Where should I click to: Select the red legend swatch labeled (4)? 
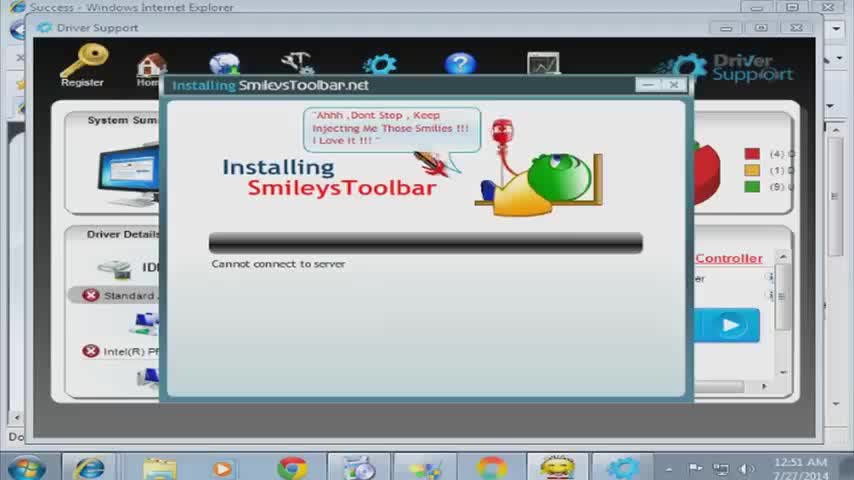tap(752, 154)
